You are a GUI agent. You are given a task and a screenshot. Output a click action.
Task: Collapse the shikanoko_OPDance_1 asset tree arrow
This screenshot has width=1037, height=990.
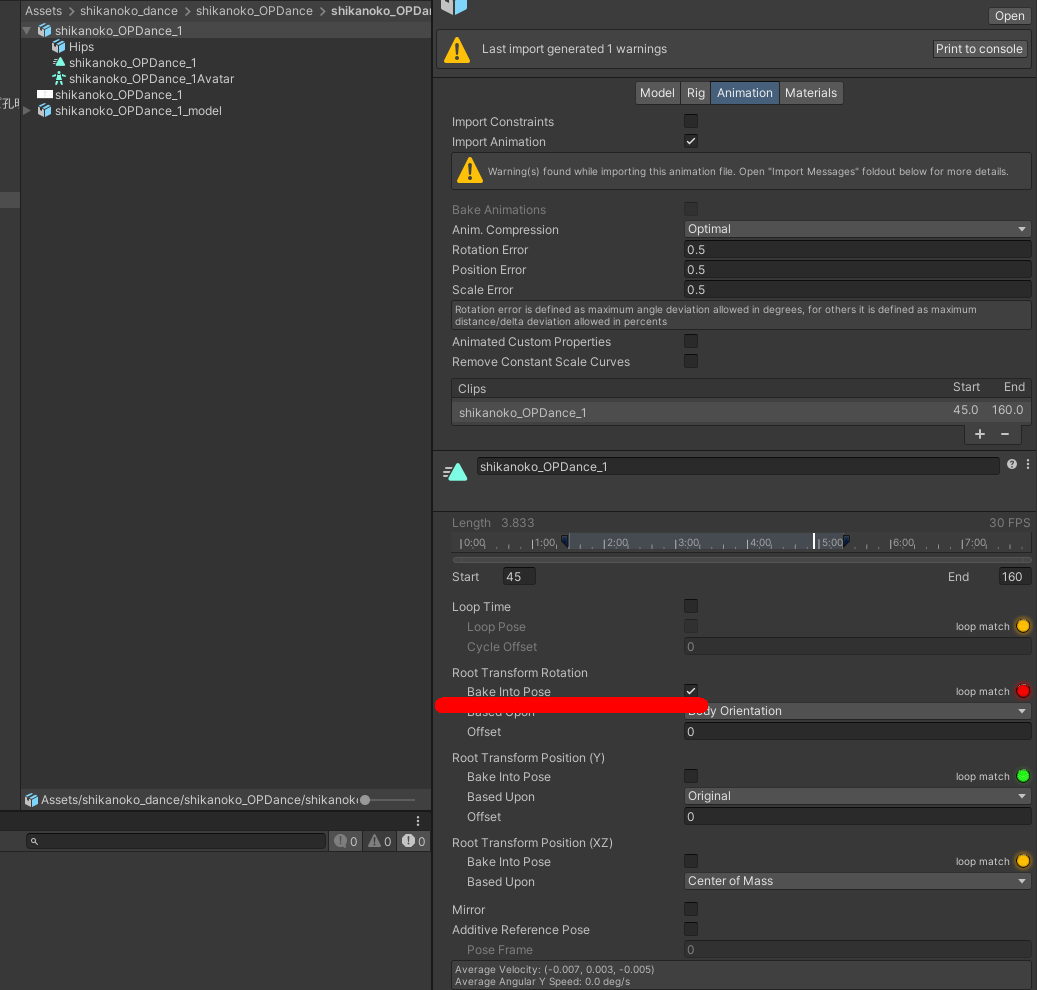[x=27, y=30]
